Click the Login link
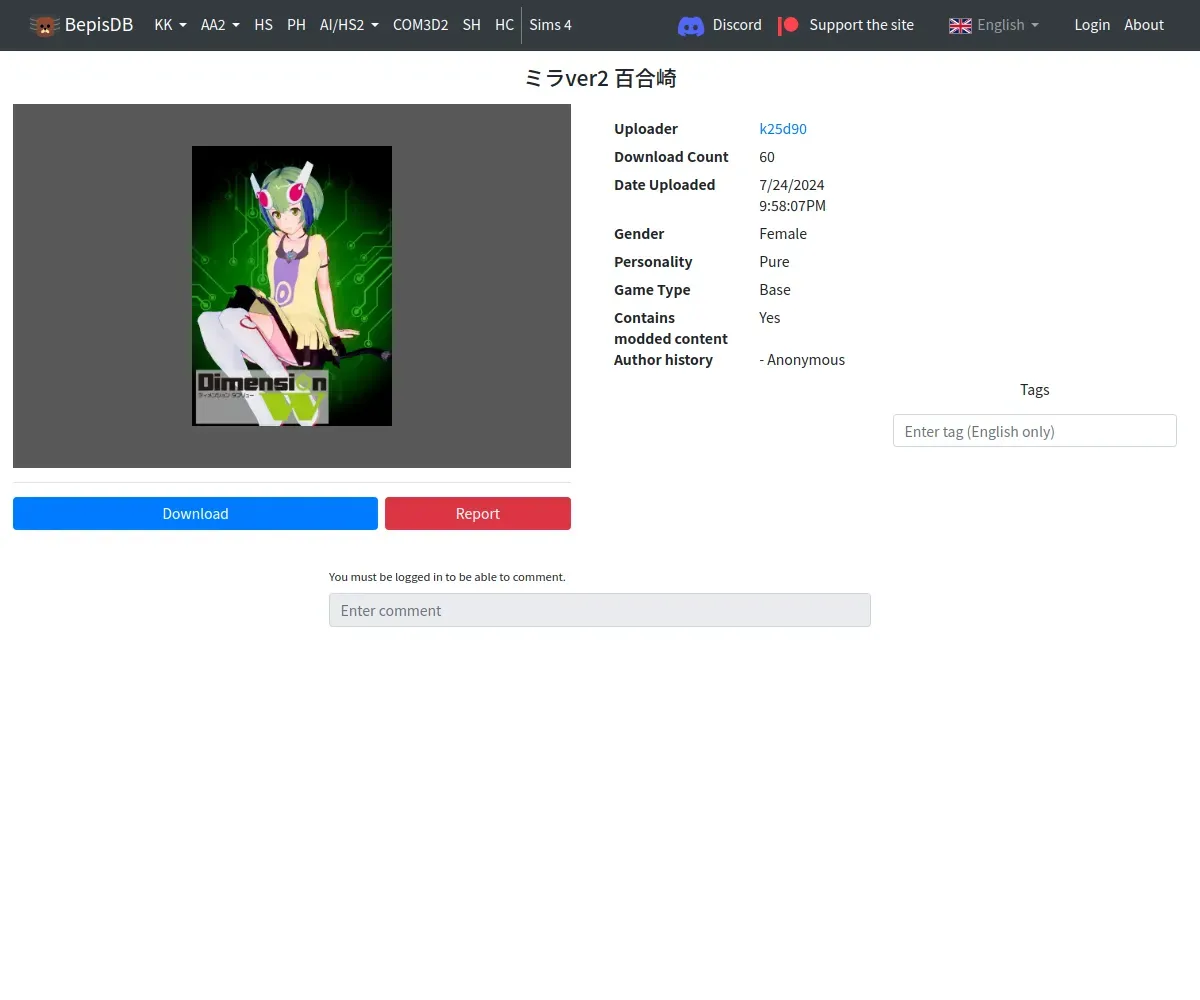Screen dimensions: 1200x1000 tap(1092, 25)
